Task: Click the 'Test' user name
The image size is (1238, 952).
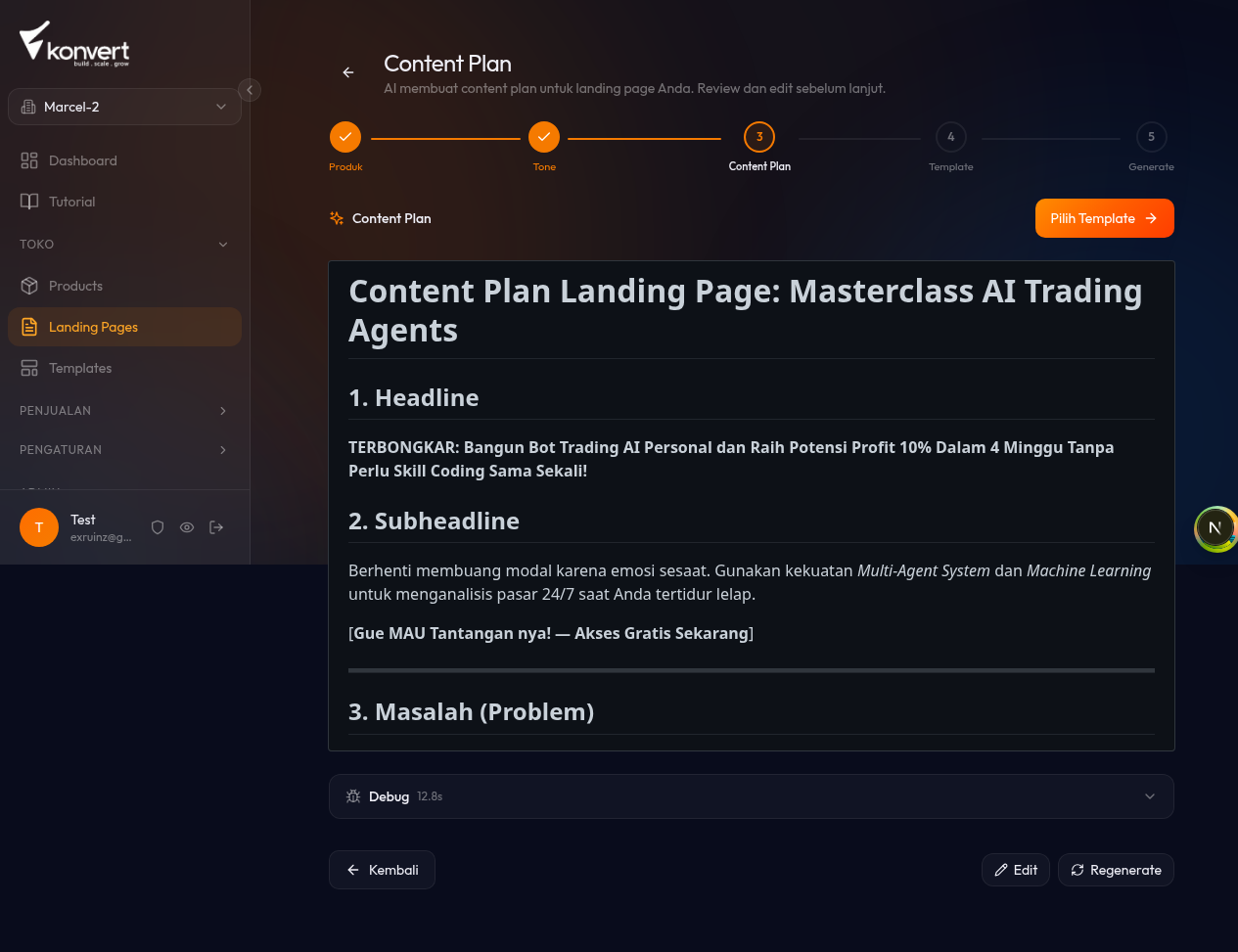Action: click(83, 520)
